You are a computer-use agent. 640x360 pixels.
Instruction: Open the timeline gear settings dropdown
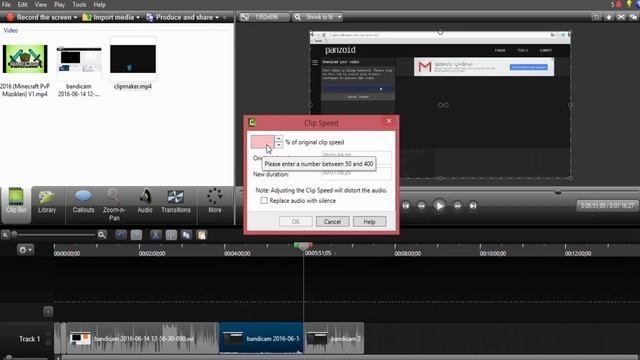pyautogui.click(x=25, y=249)
